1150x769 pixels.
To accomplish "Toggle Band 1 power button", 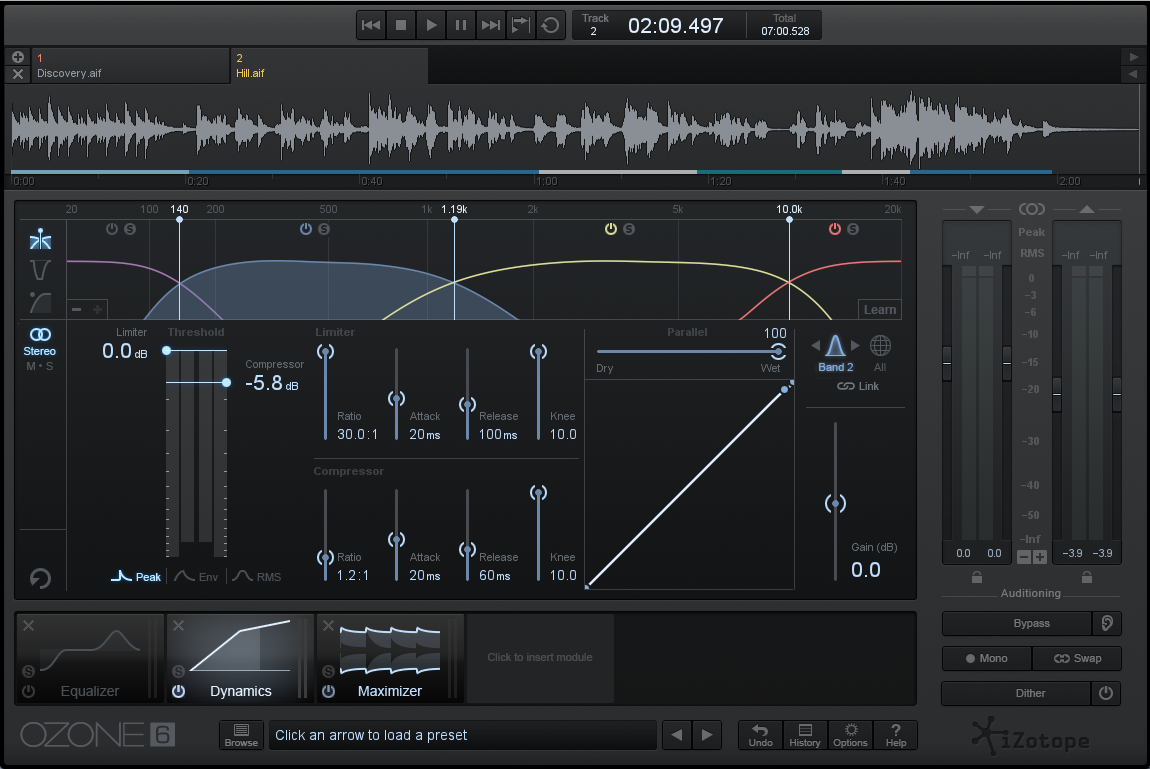I will [x=111, y=229].
